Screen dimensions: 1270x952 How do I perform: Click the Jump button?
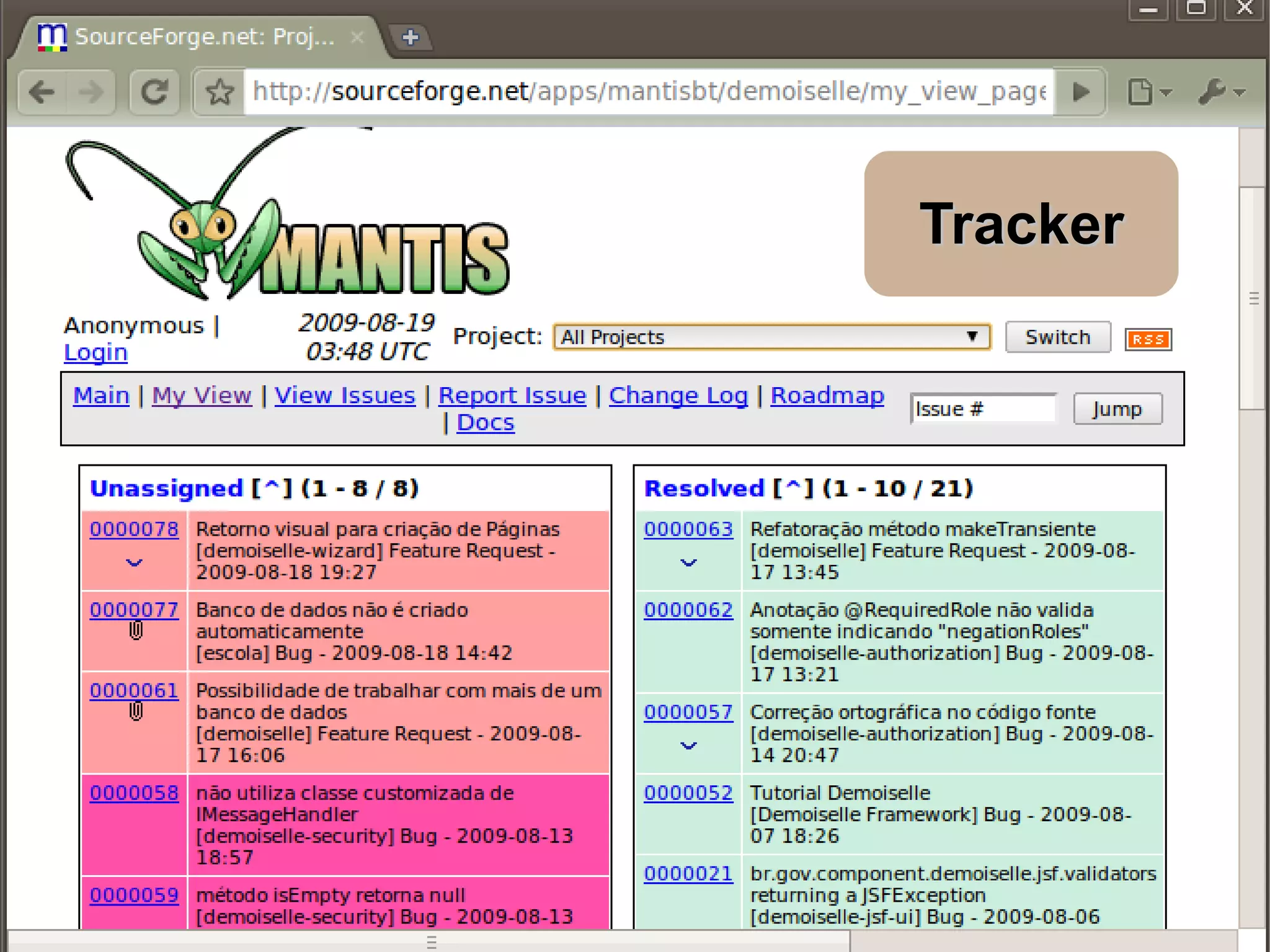(x=1117, y=409)
